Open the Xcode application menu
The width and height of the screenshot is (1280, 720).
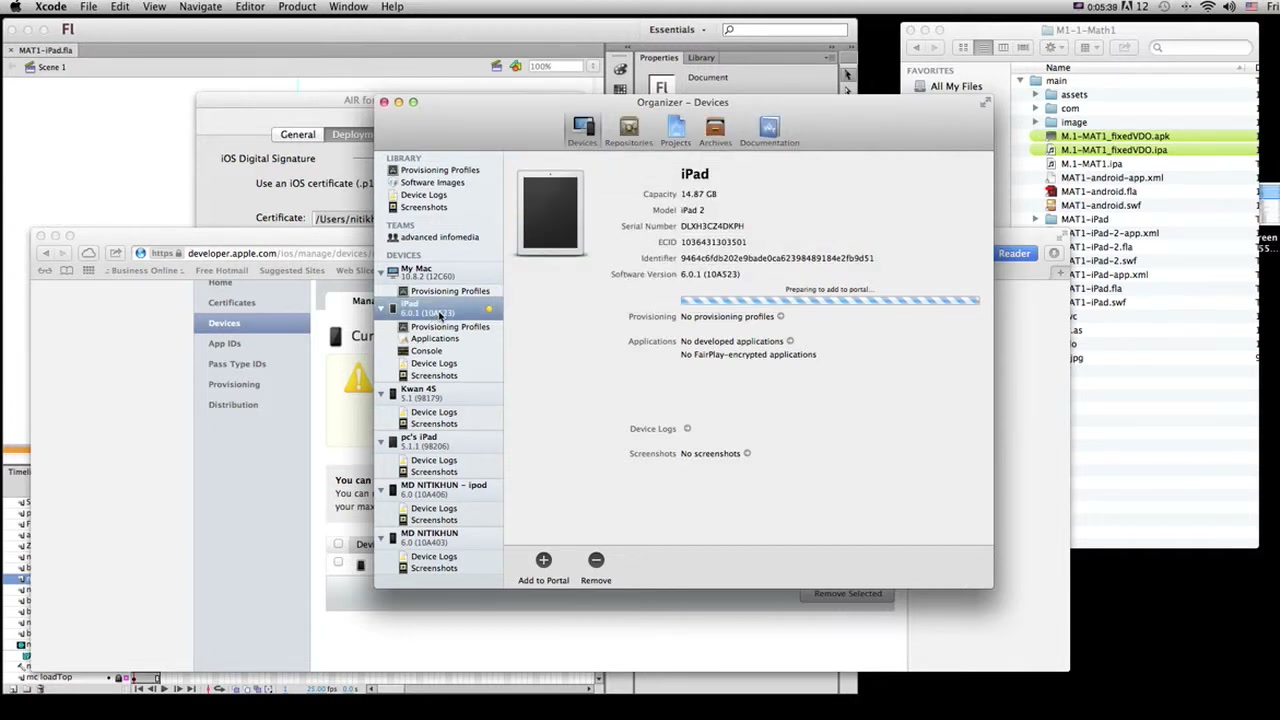click(51, 7)
